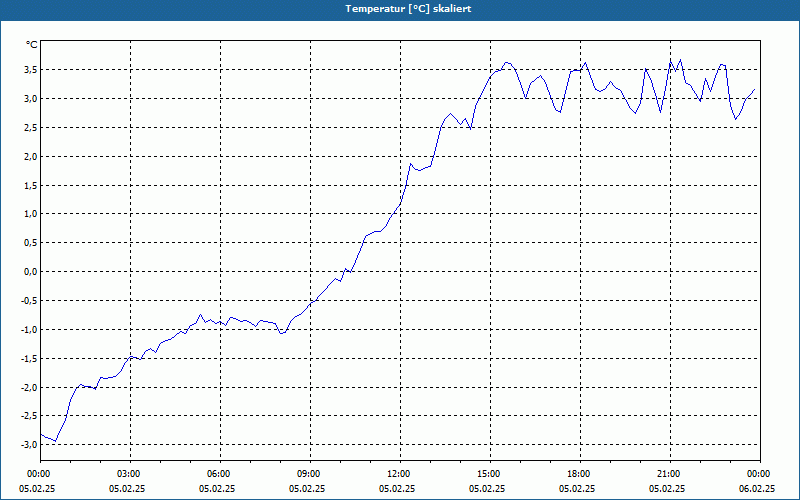Viewport: 800px width, 500px height.
Task: Click the 05.02.25 date under the first 00:00
Action: [x=37, y=488]
